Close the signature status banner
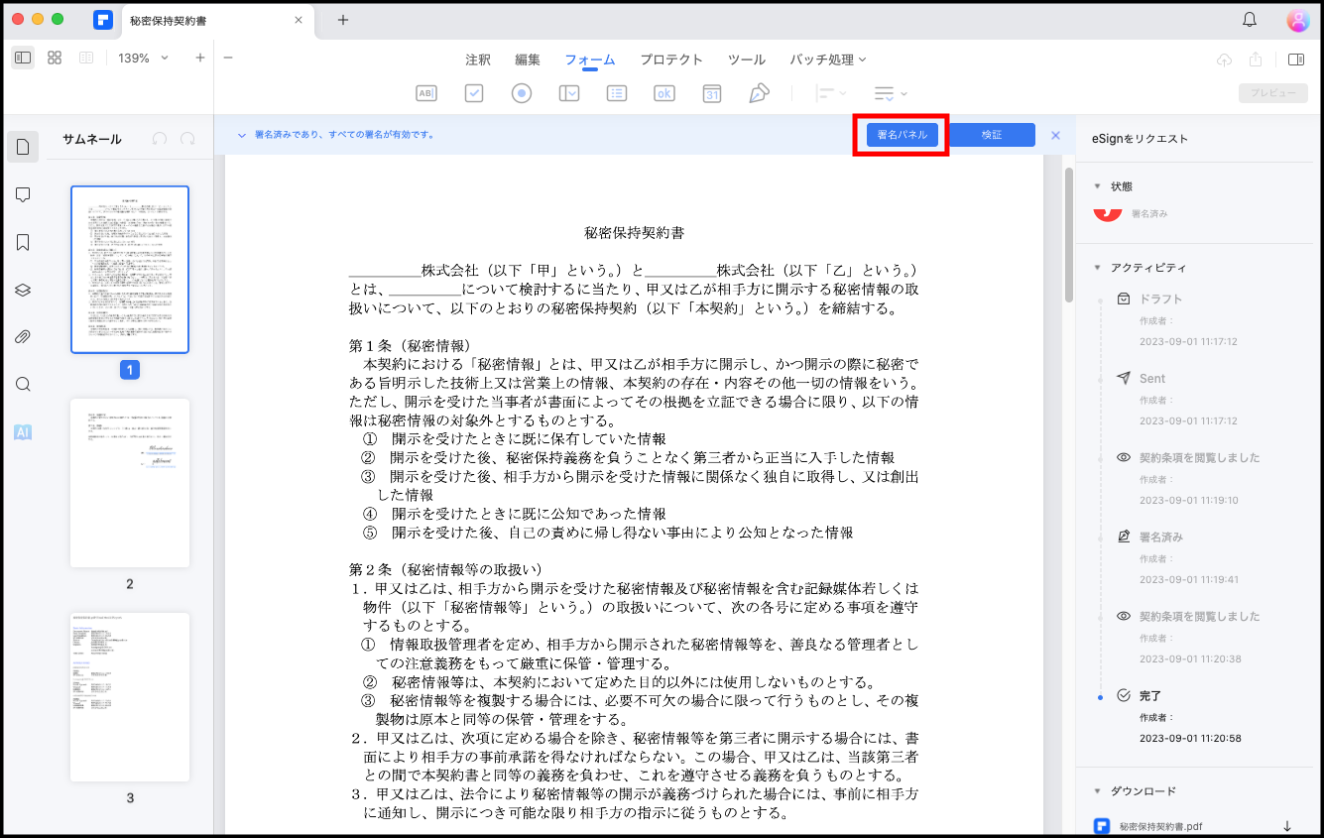 [x=1055, y=135]
